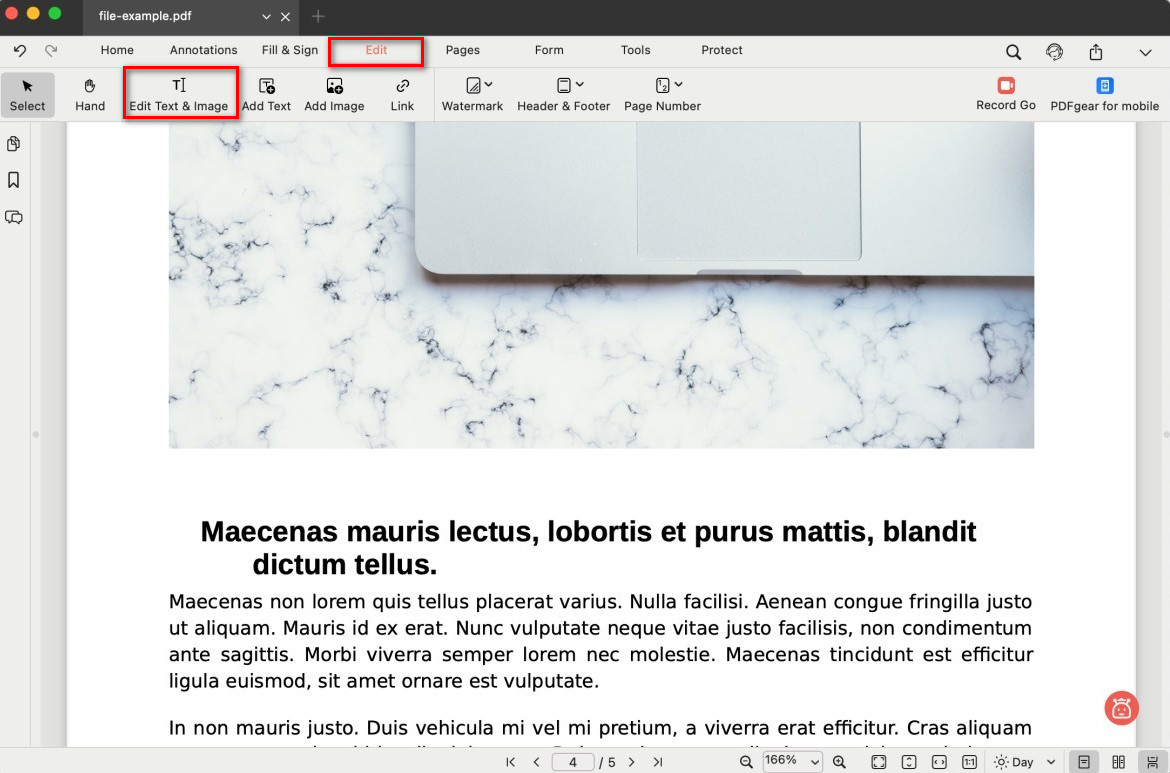Open the Watermark tool
The width and height of the screenshot is (1170, 773).
click(472, 95)
